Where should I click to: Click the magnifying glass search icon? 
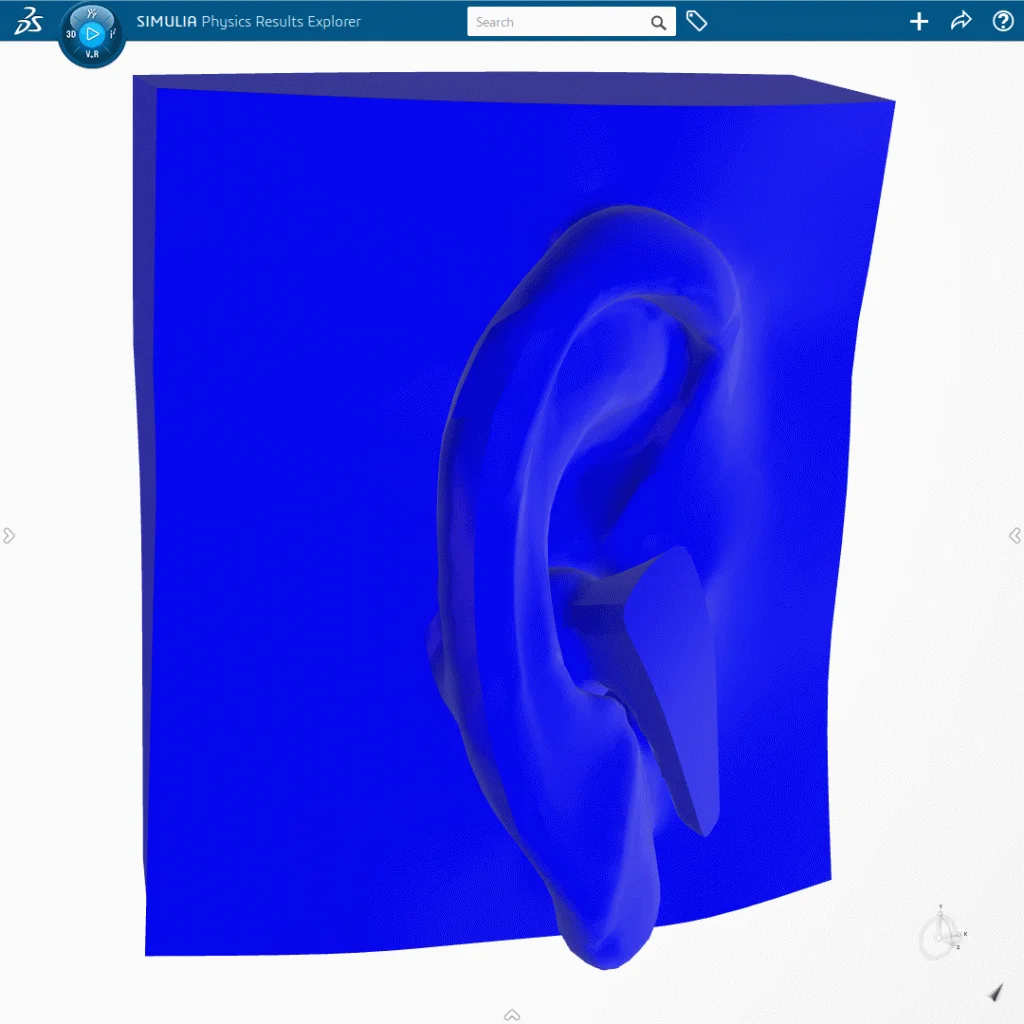tap(658, 23)
